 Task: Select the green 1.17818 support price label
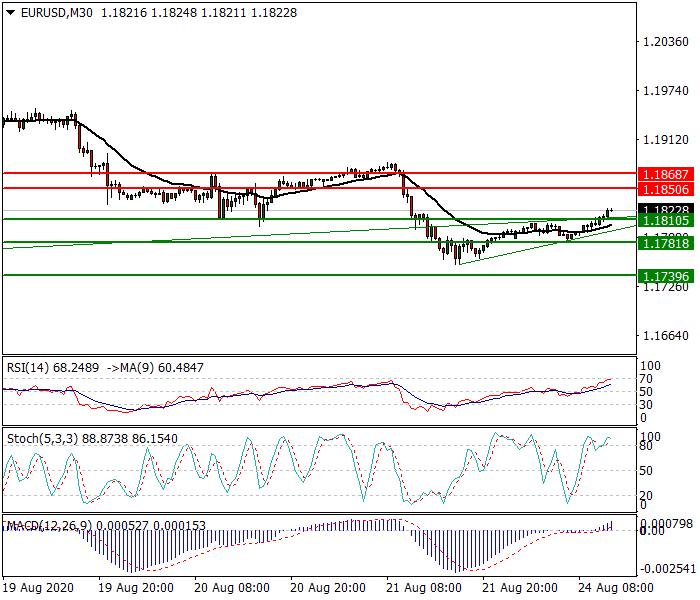point(666,243)
